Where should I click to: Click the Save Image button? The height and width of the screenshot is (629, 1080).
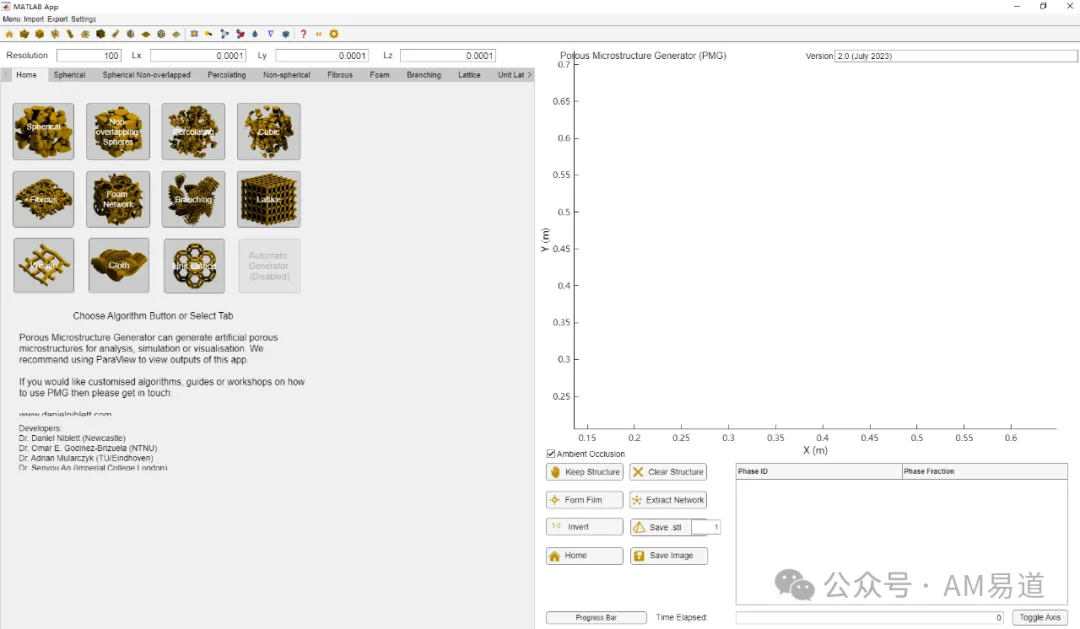coord(668,555)
